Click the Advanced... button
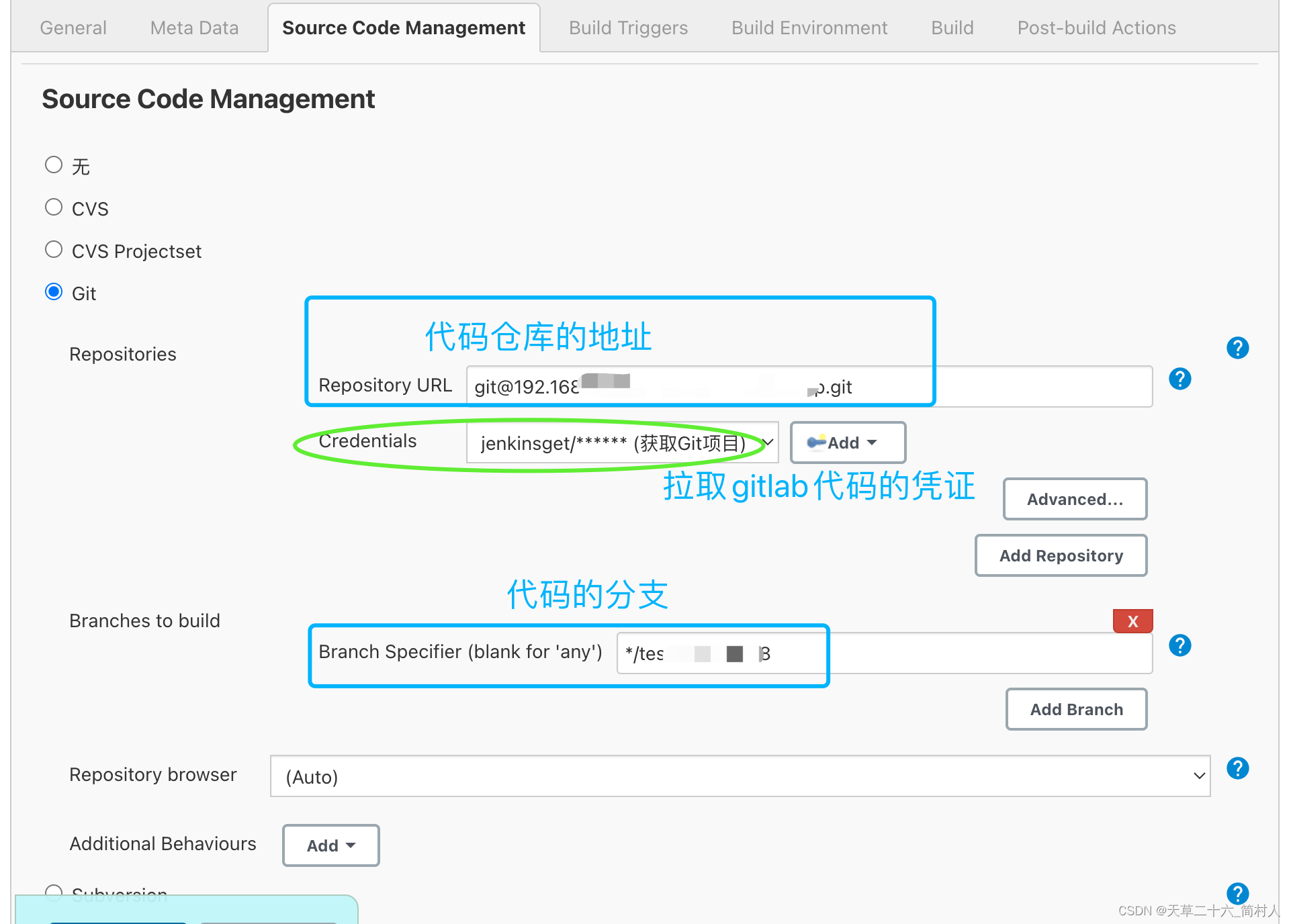The image size is (1291, 924). click(x=1075, y=499)
